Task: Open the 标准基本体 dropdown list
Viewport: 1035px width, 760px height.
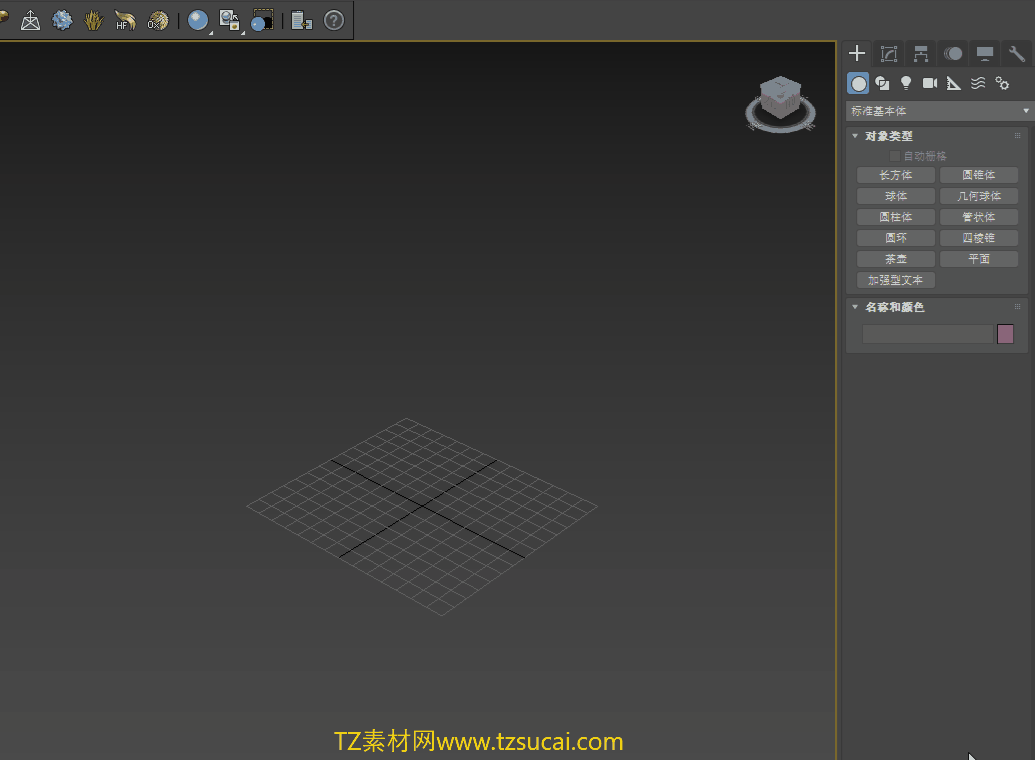Action: coord(938,111)
